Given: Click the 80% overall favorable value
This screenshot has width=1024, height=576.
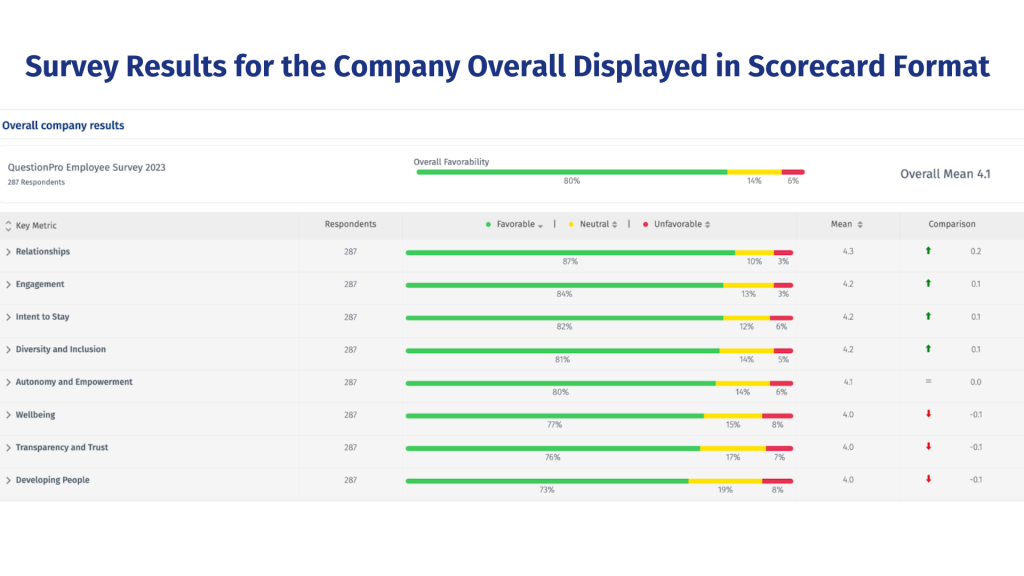Looking at the screenshot, I should 571,181.
